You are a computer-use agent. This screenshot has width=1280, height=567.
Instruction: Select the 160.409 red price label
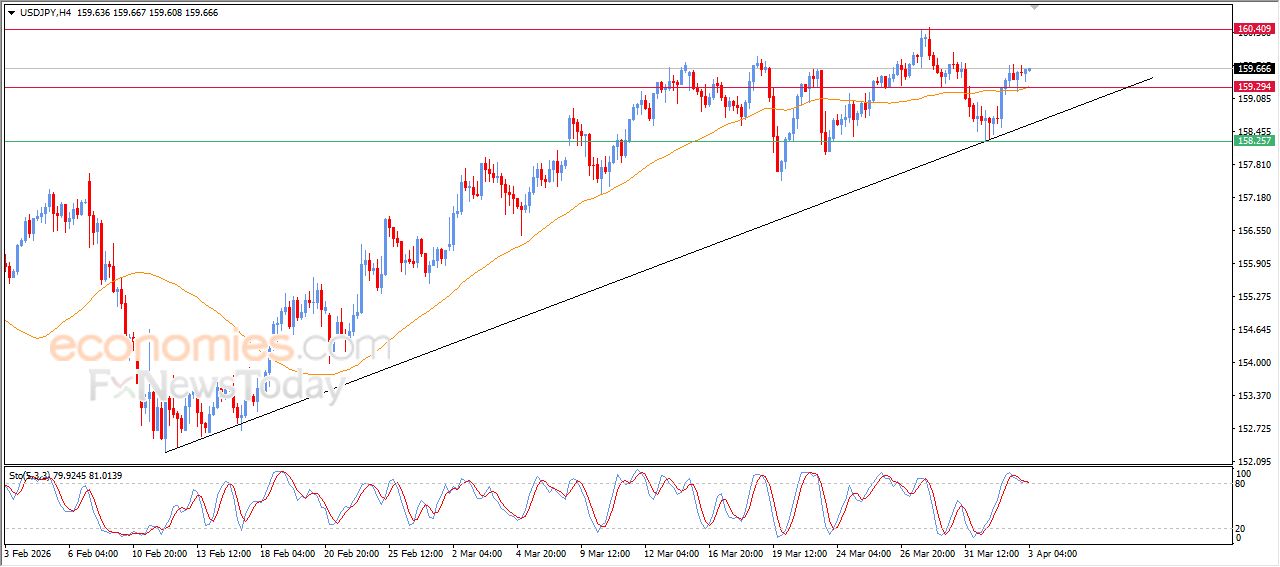click(x=1254, y=29)
